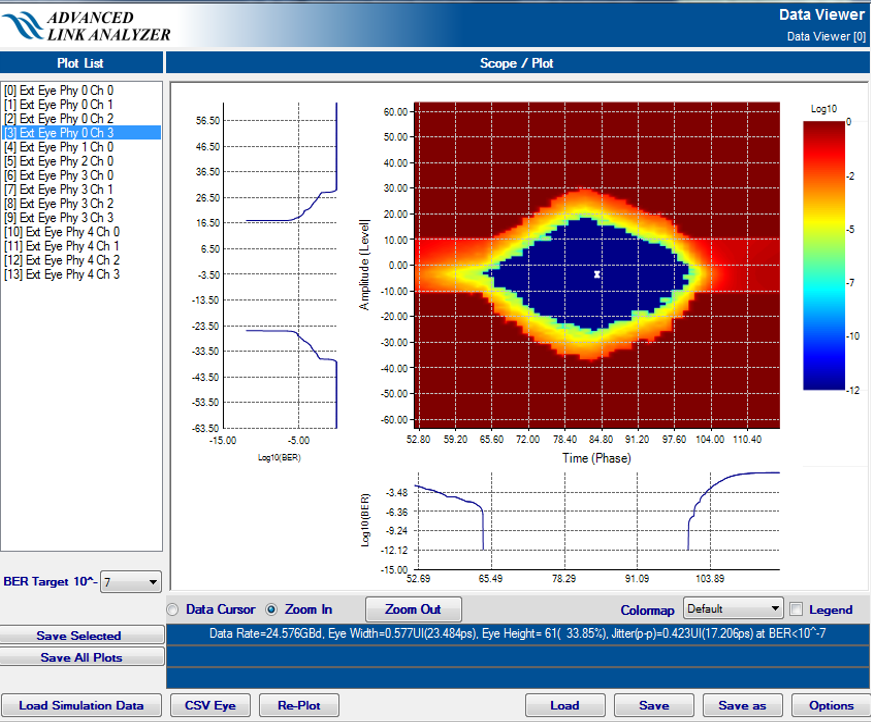Select the Data Cursor radio button
The height and width of the screenshot is (722, 871).
tap(173, 609)
